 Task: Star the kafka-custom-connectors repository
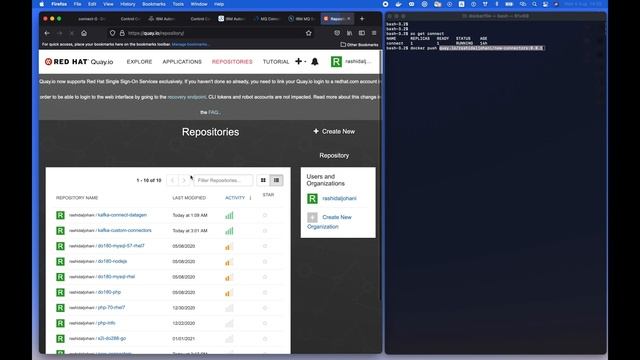[265, 231]
